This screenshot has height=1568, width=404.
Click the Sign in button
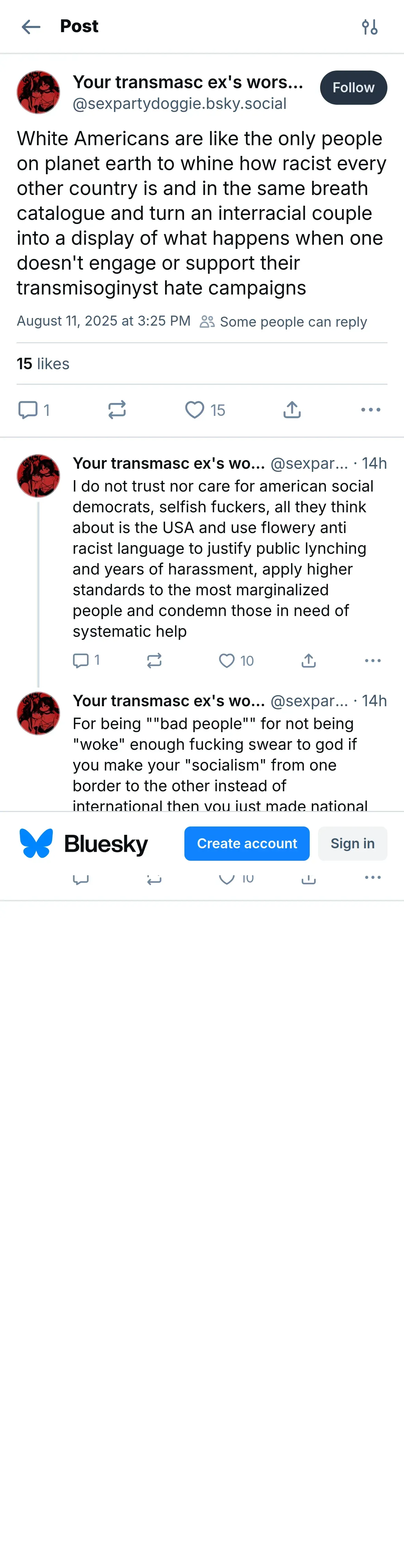click(x=352, y=843)
